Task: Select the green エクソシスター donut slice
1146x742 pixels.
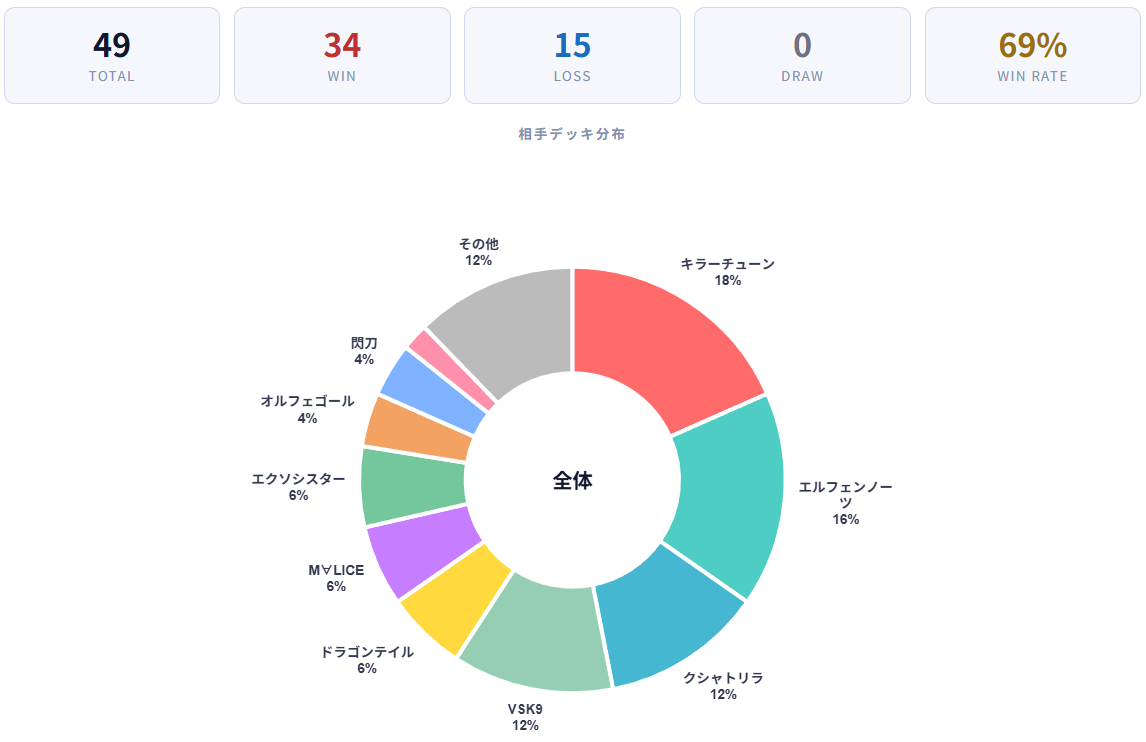Action: pyautogui.click(x=413, y=486)
